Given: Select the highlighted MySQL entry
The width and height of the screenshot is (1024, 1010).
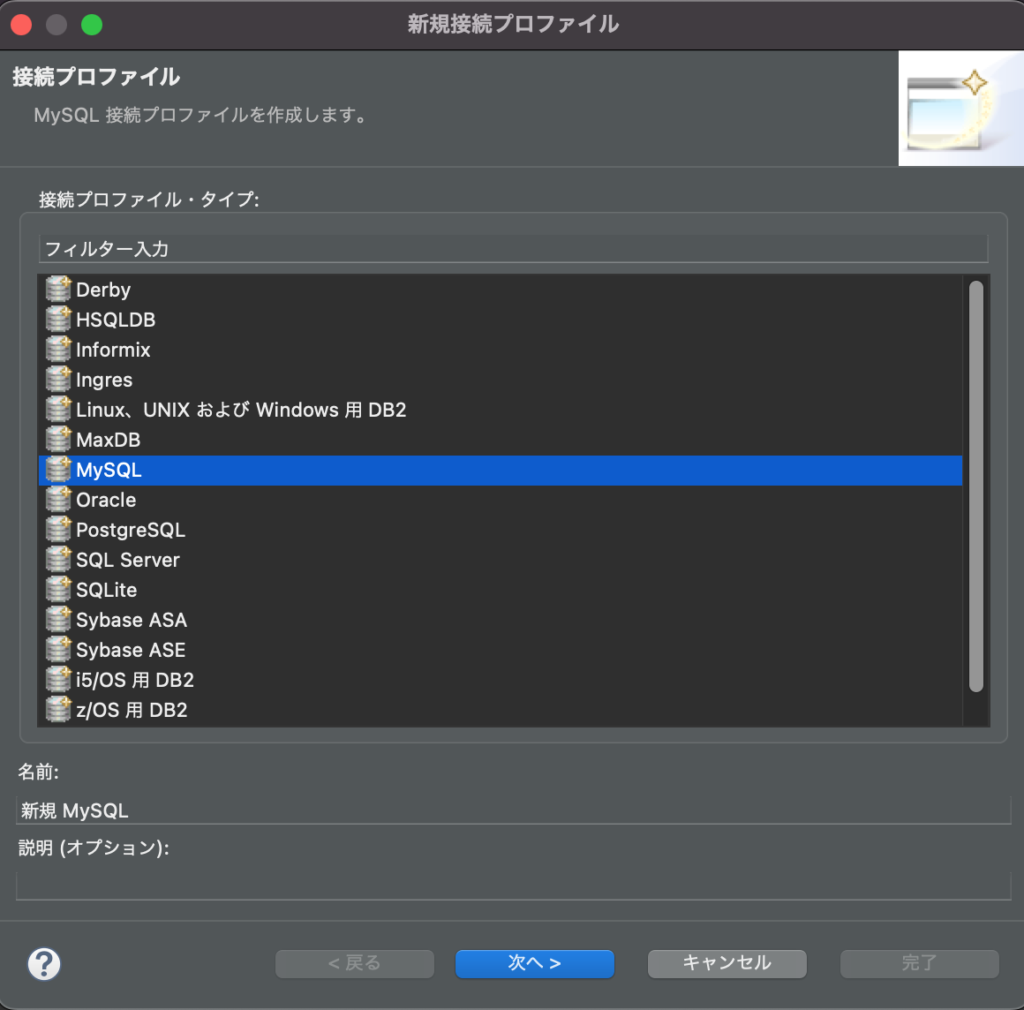Looking at the screenshot, I should coord(500,470).
